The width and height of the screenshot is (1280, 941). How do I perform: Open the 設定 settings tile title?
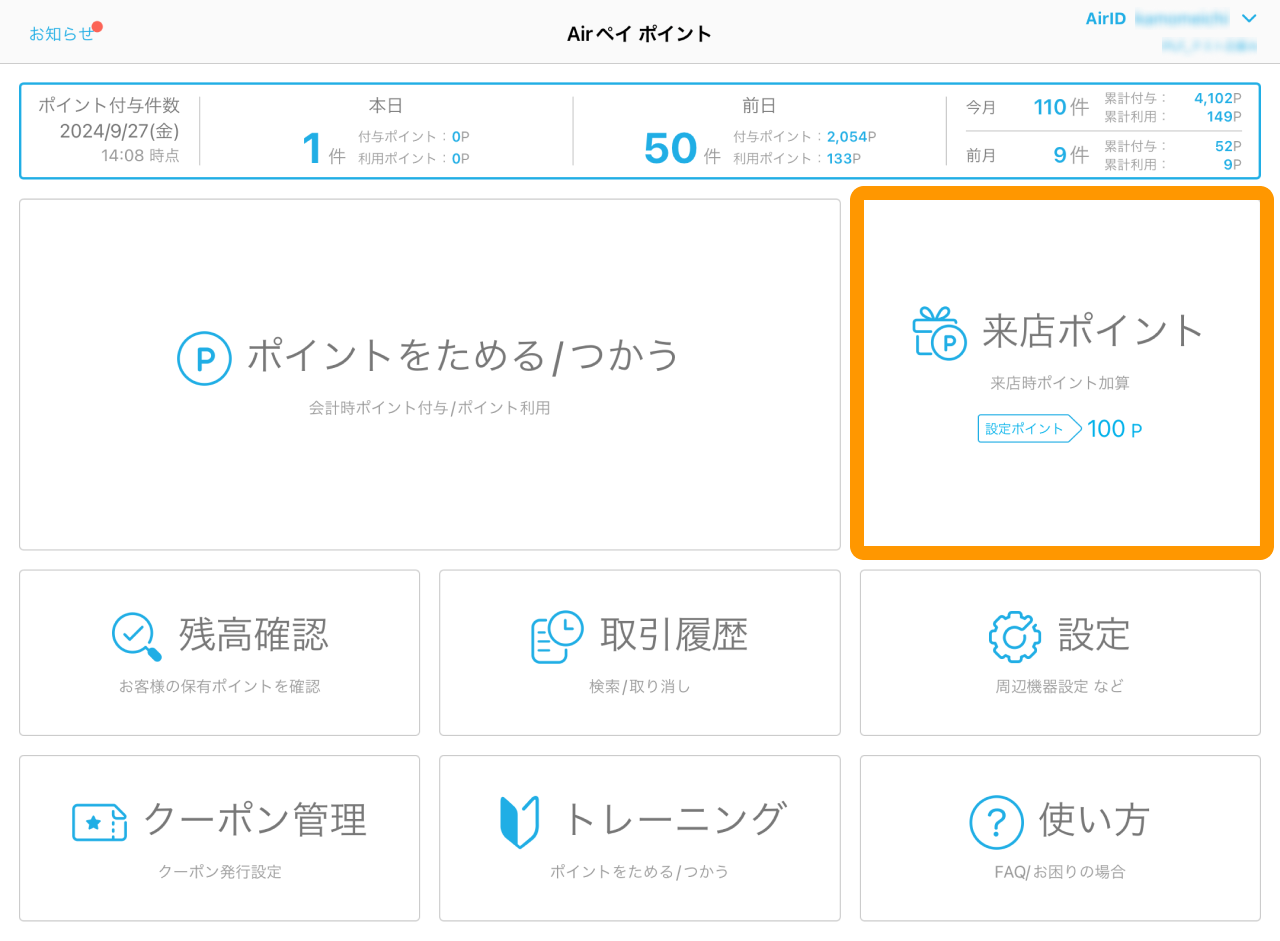click(1094, 635)
